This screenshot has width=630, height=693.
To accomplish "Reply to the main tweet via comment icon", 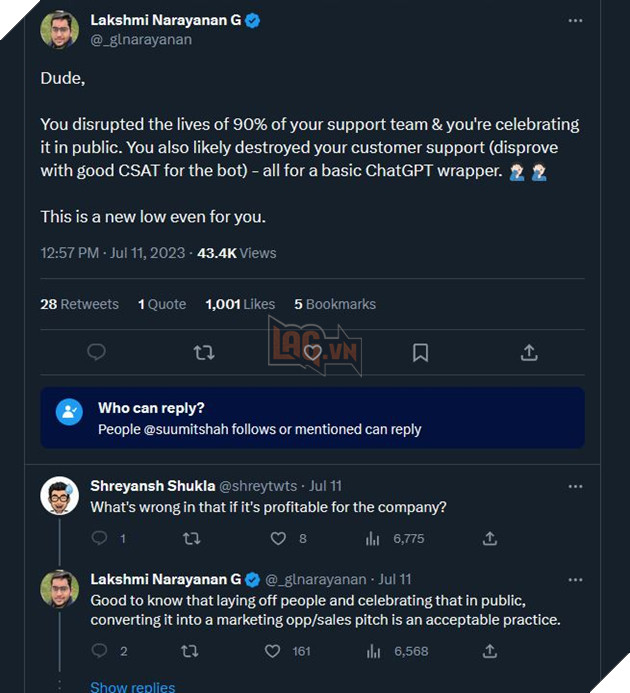I will [x=97, y=352].
